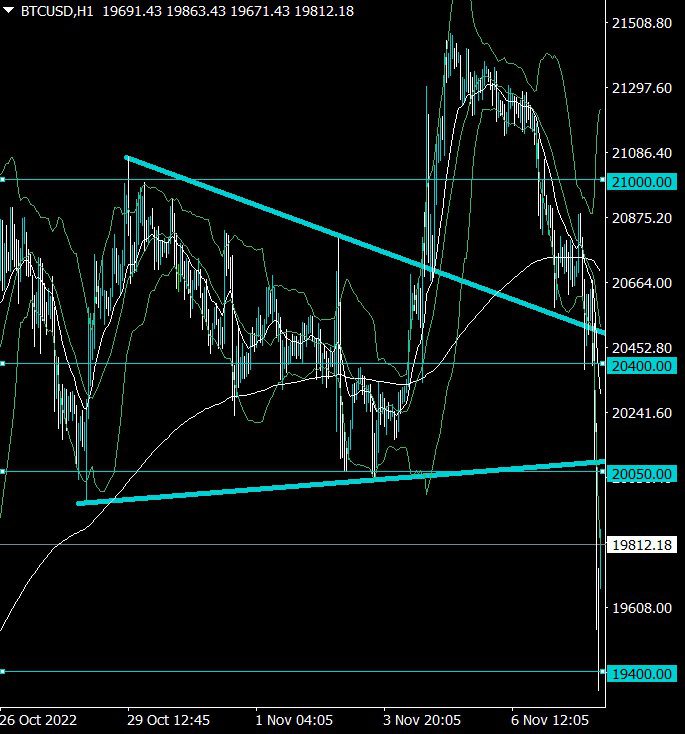Click the 26 Oct 2022 date label

click(x=38, y=719)
